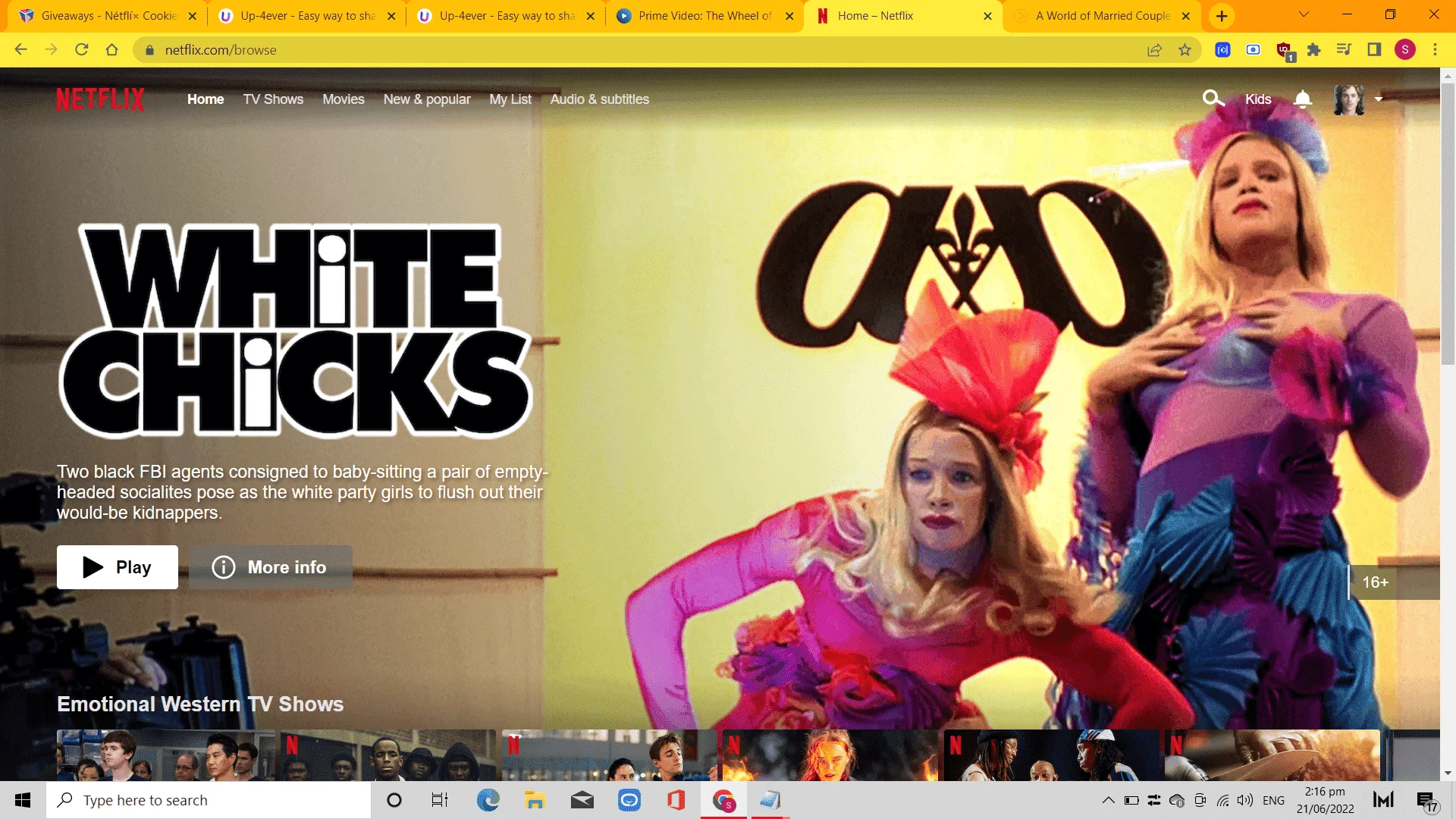This screenshot has width=1456, height=819.
Task: Open the blue square extension icon
Action: (1222, 50)
